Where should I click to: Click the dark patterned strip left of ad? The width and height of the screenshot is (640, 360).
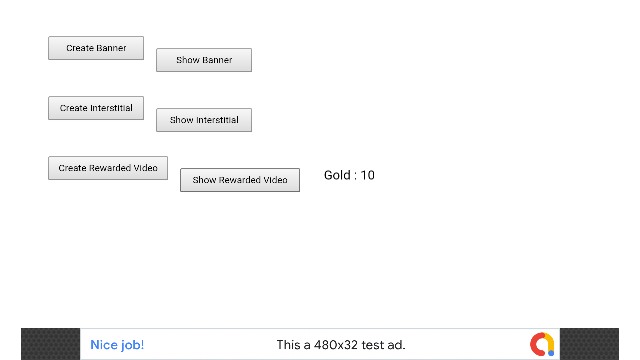(51, 344)
